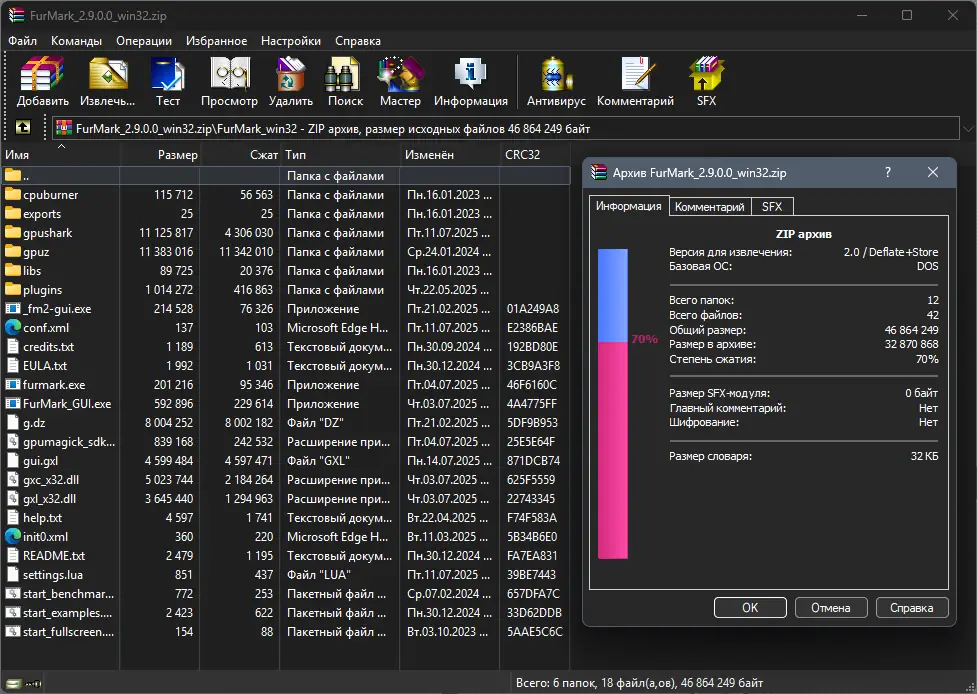The height and width of the screenshot is (694, 977).
Task: Click the 70% compression ratio bar
Action: pos(612,404)
